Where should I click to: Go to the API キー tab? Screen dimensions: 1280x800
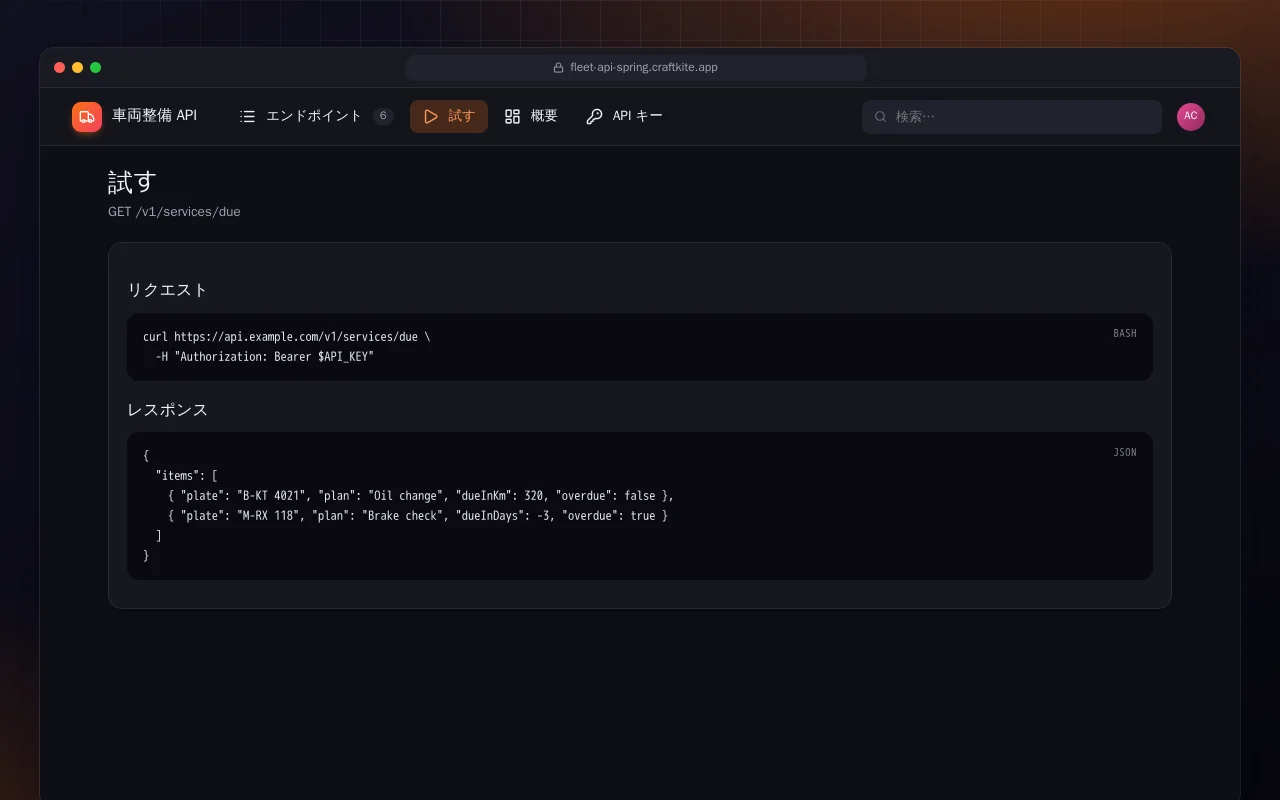pyautogui.click(x=624, y=116)
